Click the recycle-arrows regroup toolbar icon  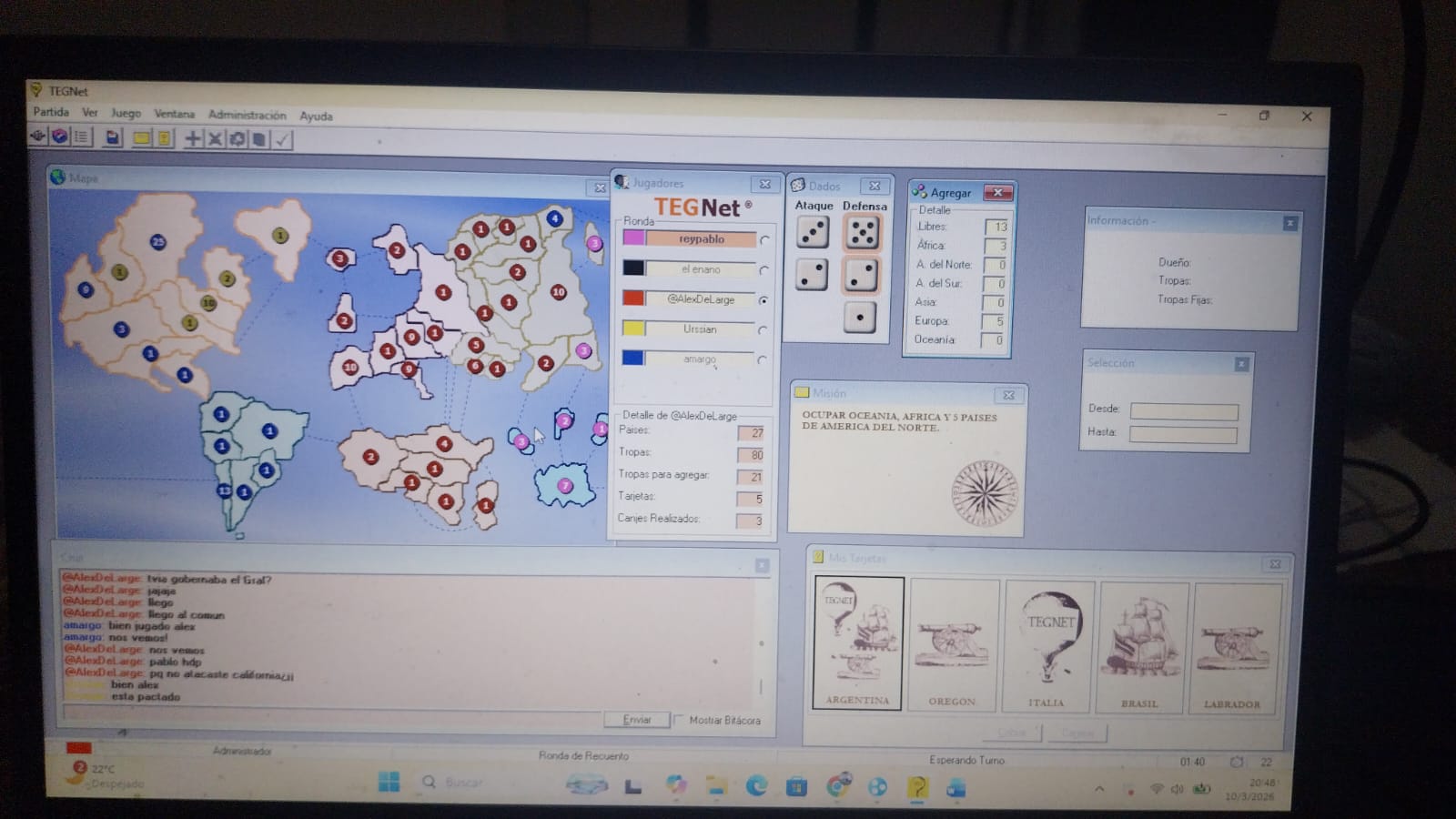238,139
